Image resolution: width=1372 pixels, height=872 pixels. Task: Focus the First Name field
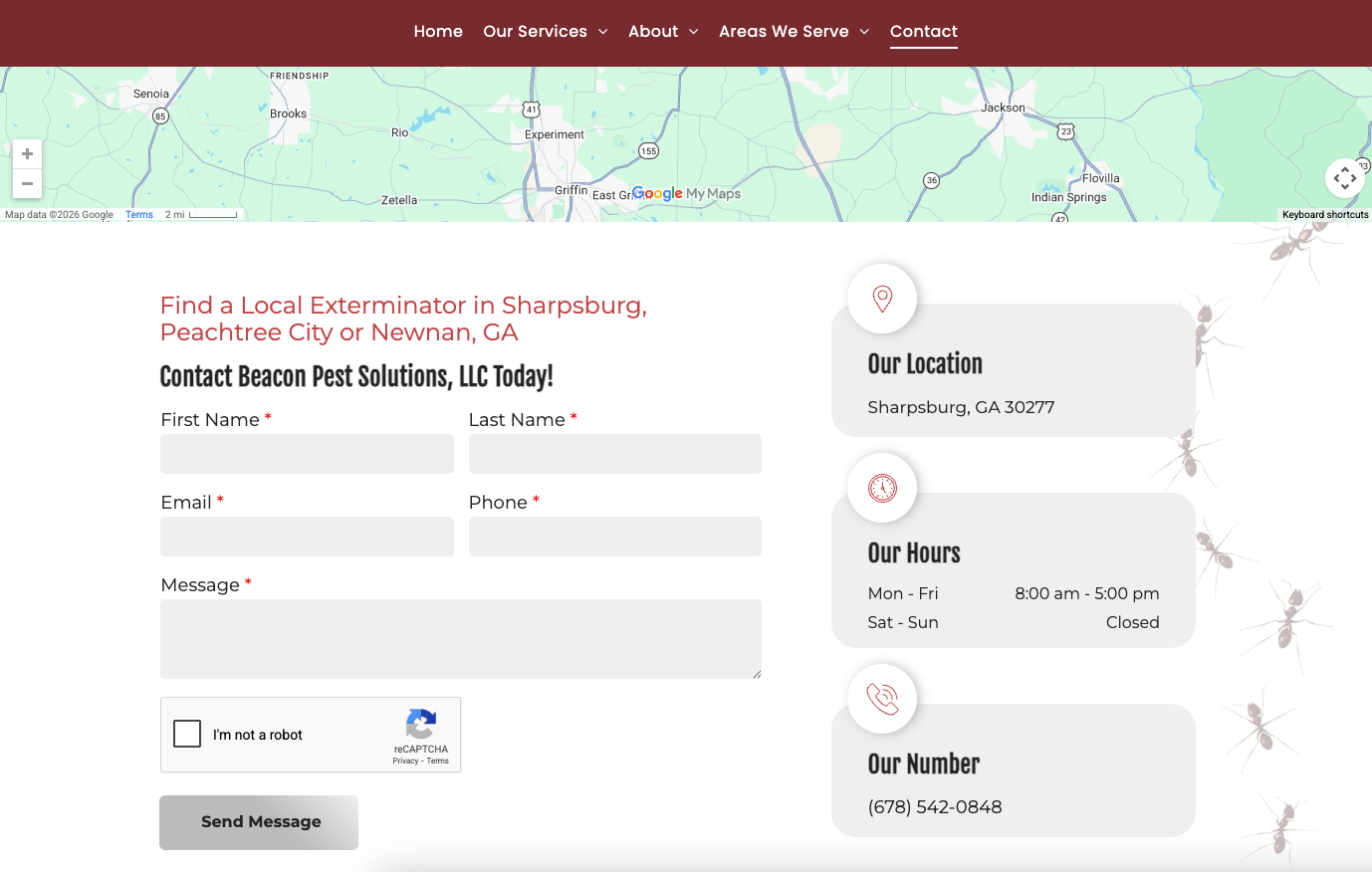click(307, 454)
